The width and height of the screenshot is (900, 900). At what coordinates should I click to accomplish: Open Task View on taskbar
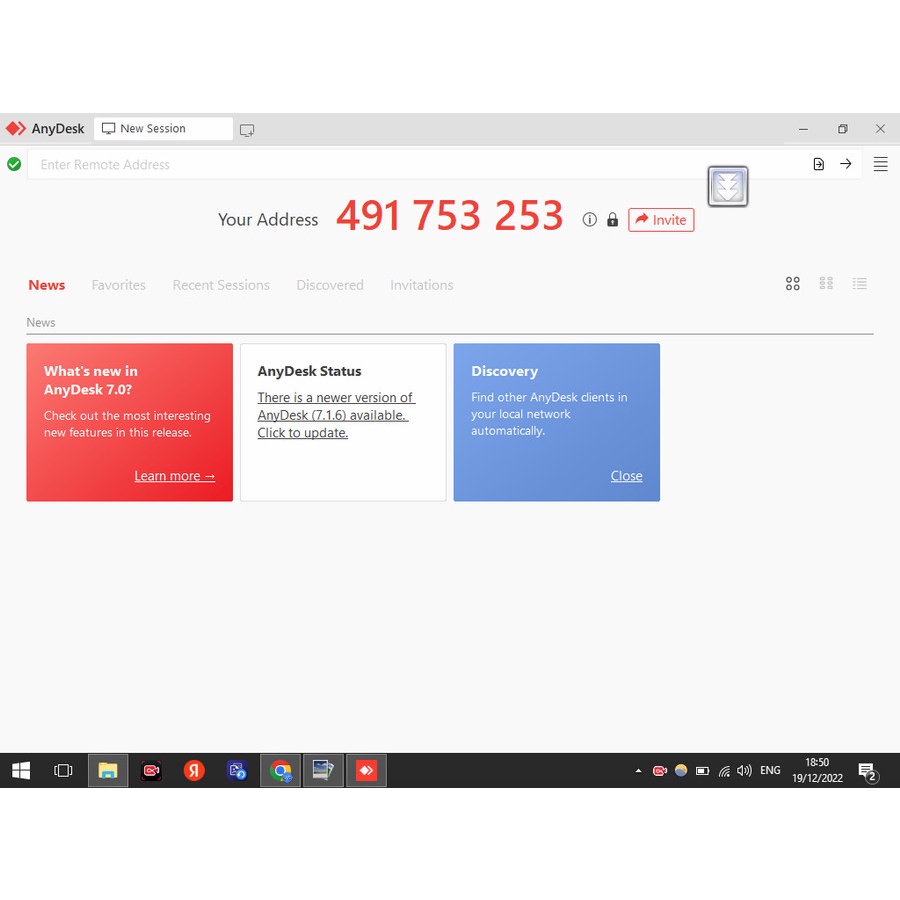63,770
